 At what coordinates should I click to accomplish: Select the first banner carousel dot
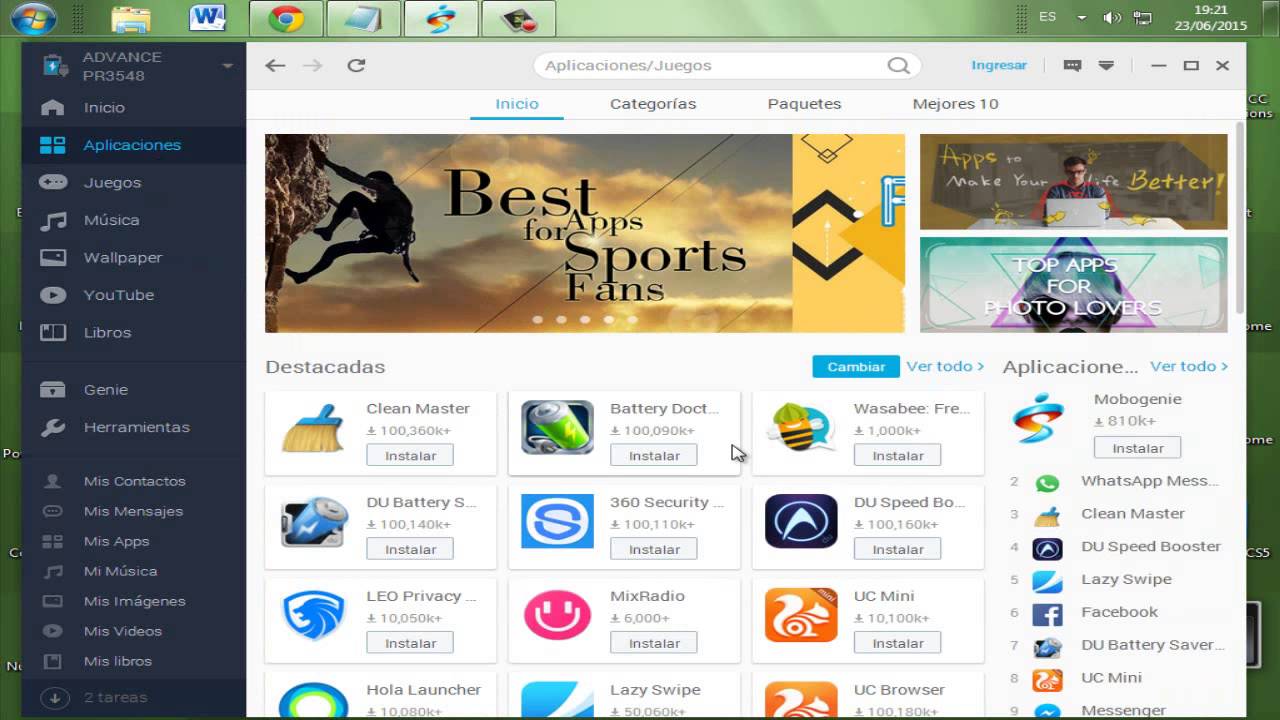pos(537,320)
